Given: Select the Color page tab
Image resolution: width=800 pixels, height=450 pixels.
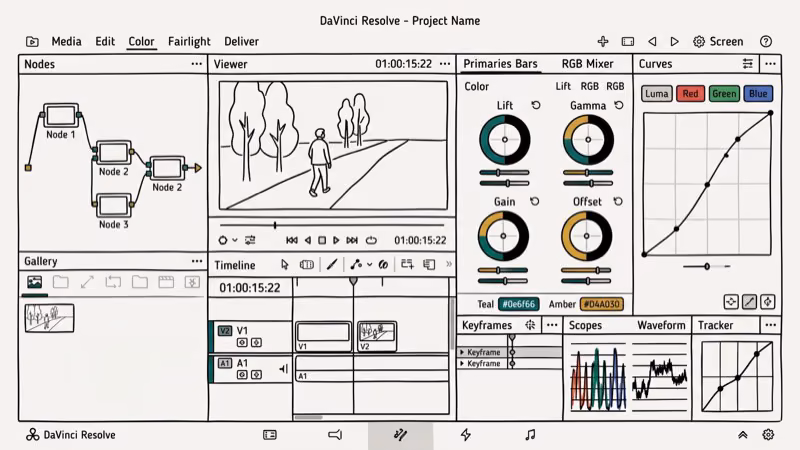Looking at the screenshot, I should pyautogui.click(x=141, y=41).
